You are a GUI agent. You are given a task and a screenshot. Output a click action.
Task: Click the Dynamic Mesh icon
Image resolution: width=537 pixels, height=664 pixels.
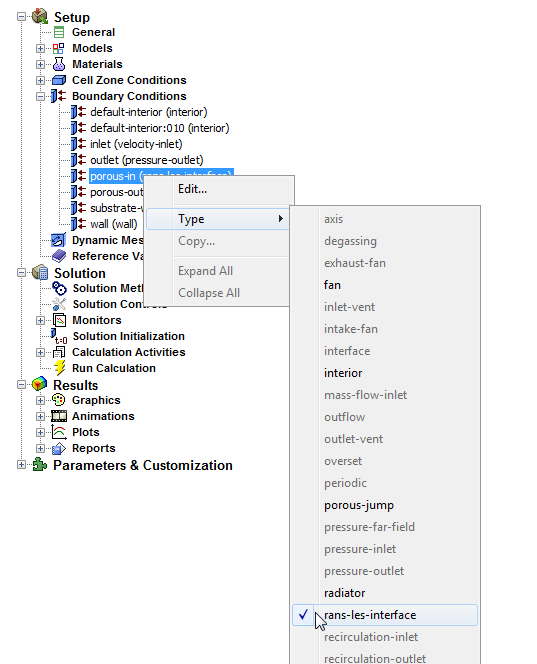pyautogui.click(x=58, y=240)
